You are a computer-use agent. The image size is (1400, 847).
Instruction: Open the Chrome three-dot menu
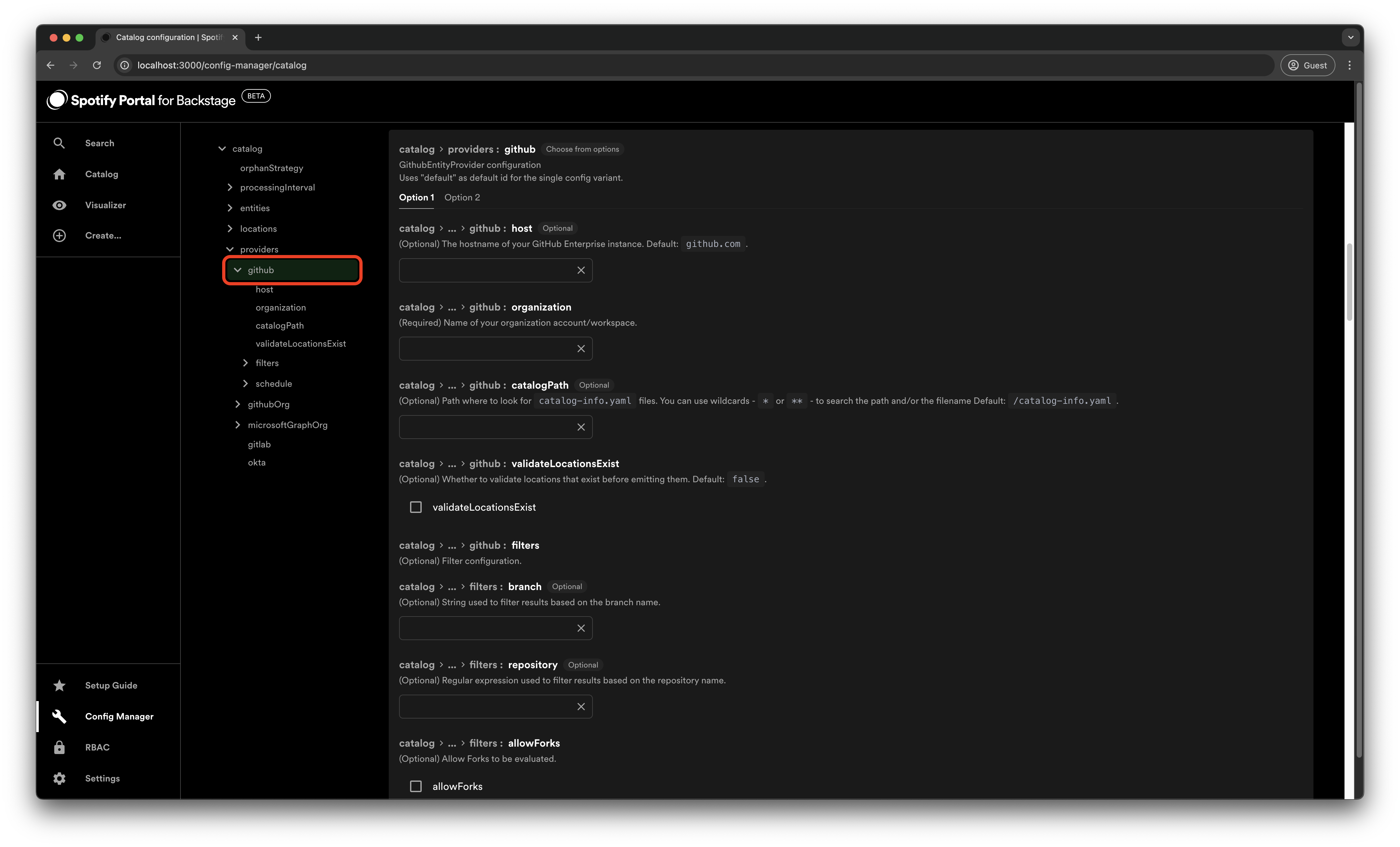click(1349, 65)
